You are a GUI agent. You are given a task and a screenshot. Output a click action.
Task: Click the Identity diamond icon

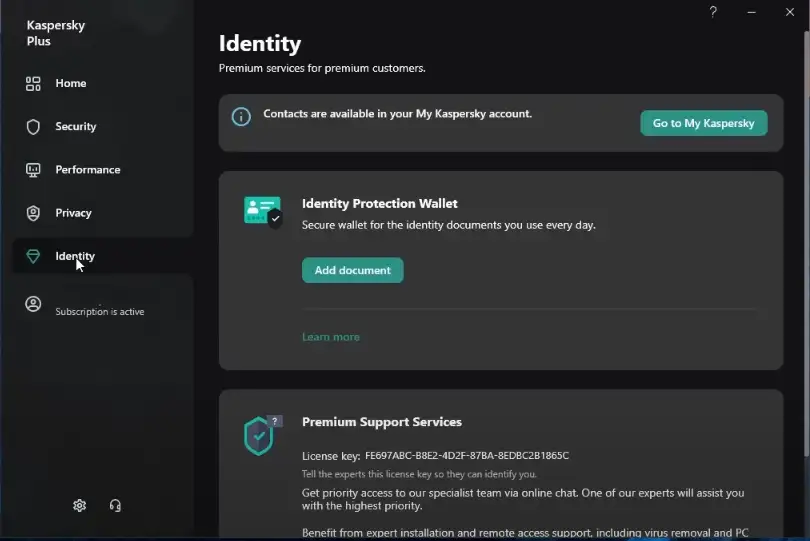click(x=33, y=257)
